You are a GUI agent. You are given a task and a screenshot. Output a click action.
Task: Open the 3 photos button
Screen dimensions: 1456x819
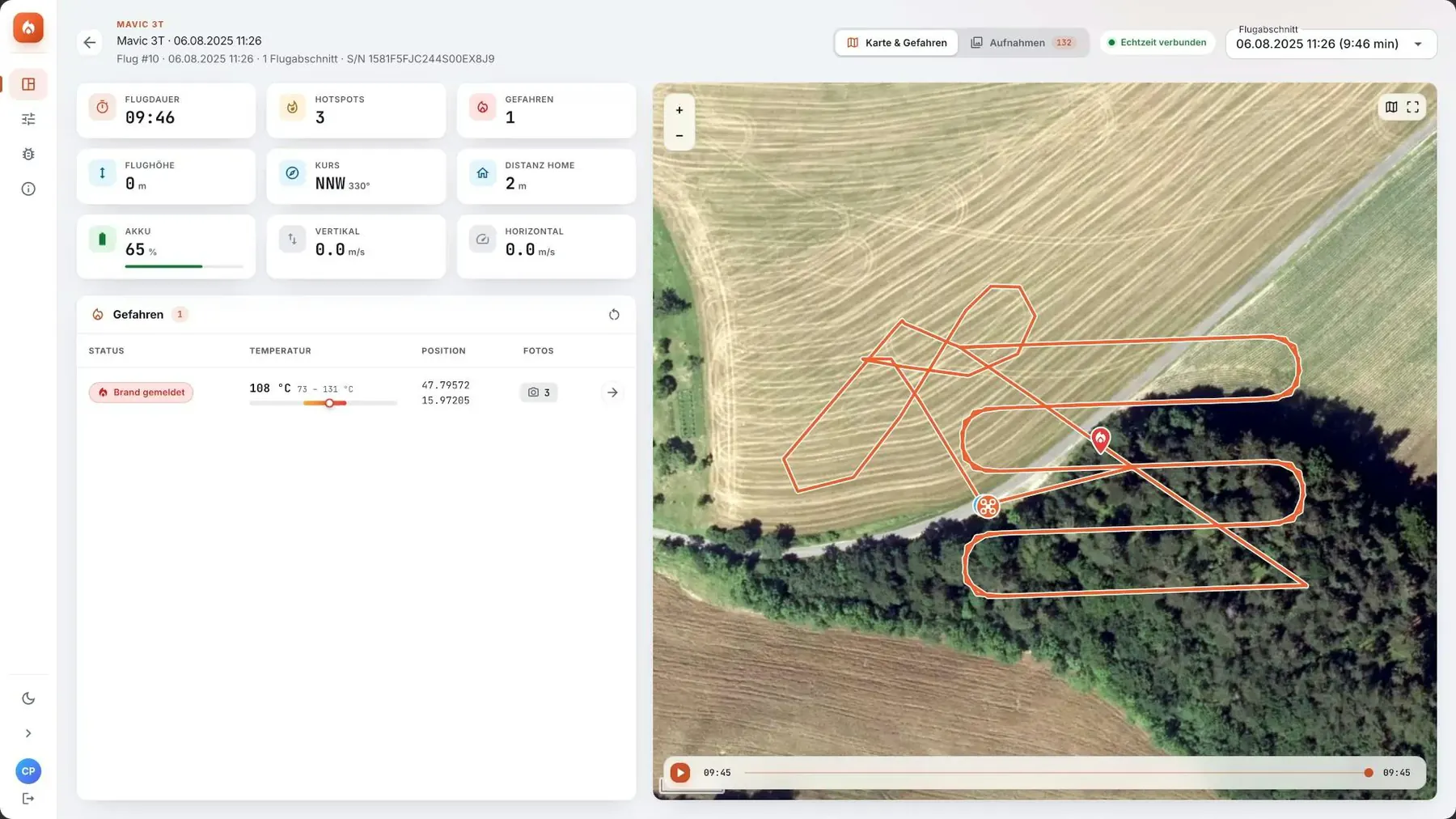539,393
